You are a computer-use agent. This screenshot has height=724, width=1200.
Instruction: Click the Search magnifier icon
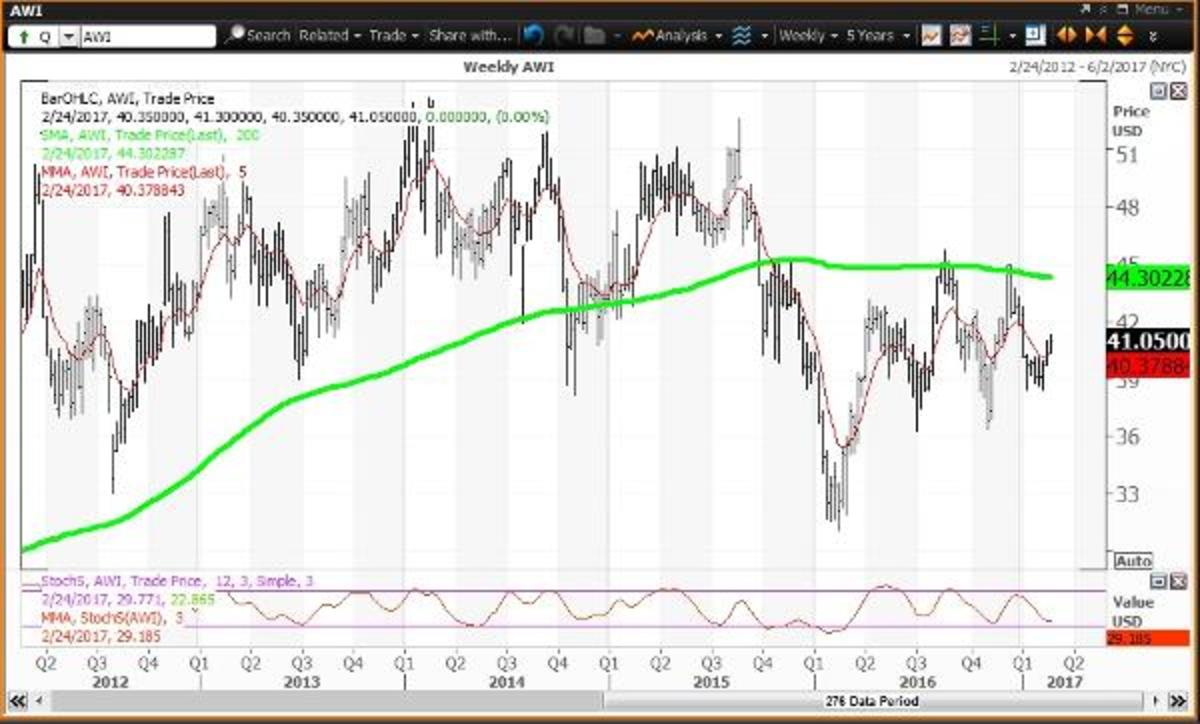coord(234,36)
